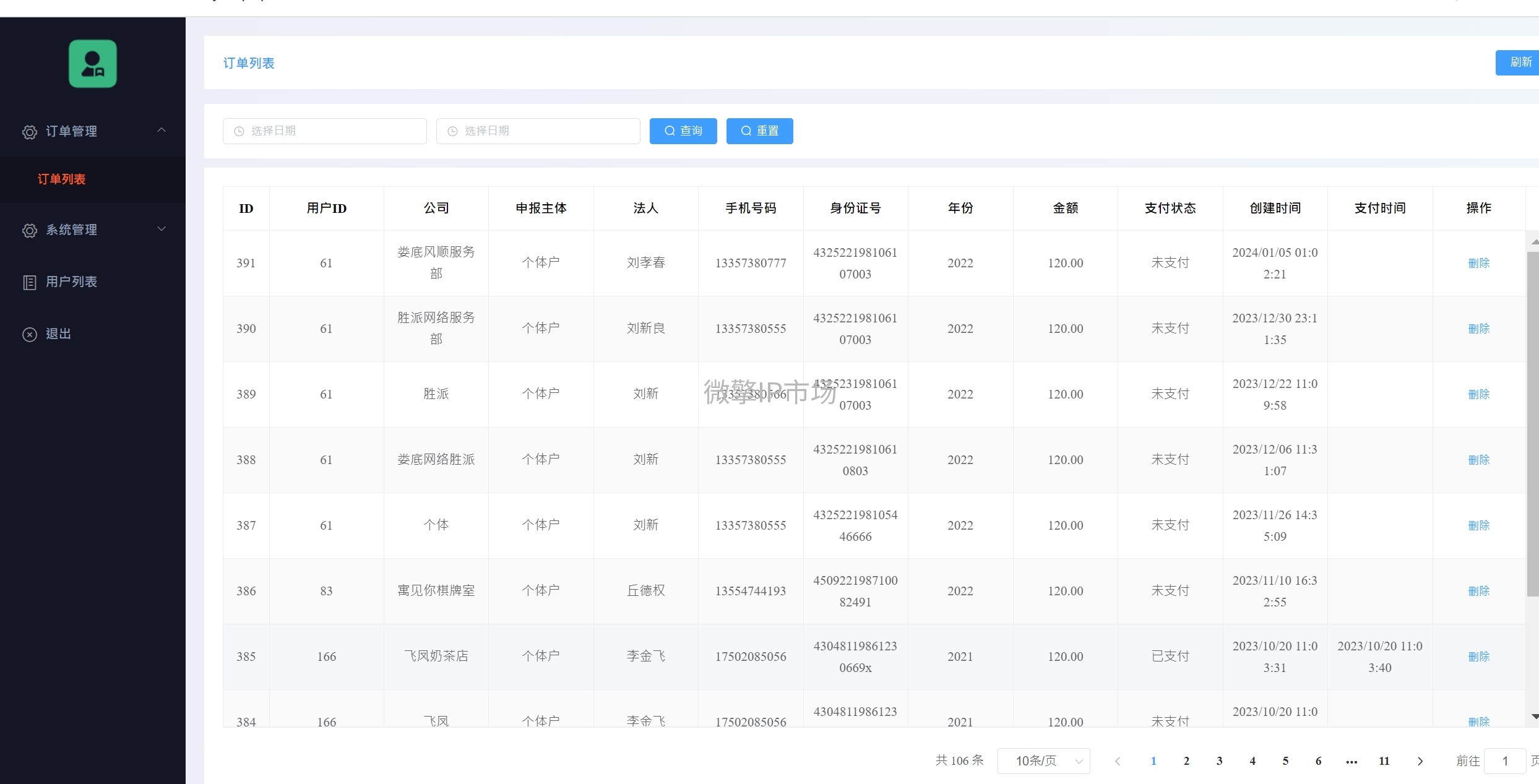Go to page 4 in pagination
The height and width of the screenshot is (784, 1539).
[1252, 761]
